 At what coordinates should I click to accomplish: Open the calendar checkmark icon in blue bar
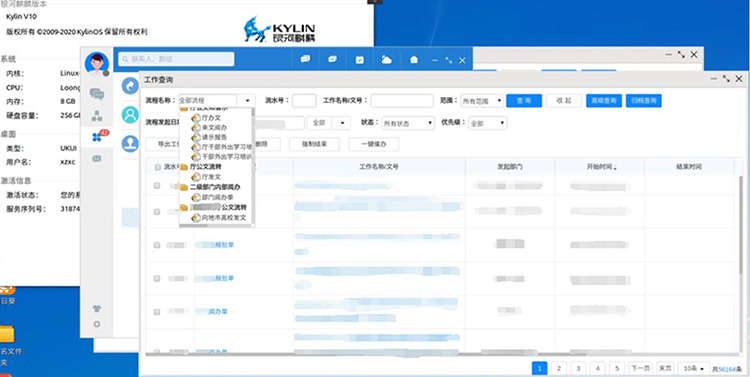pyautogui.click(x=360, y=60)
